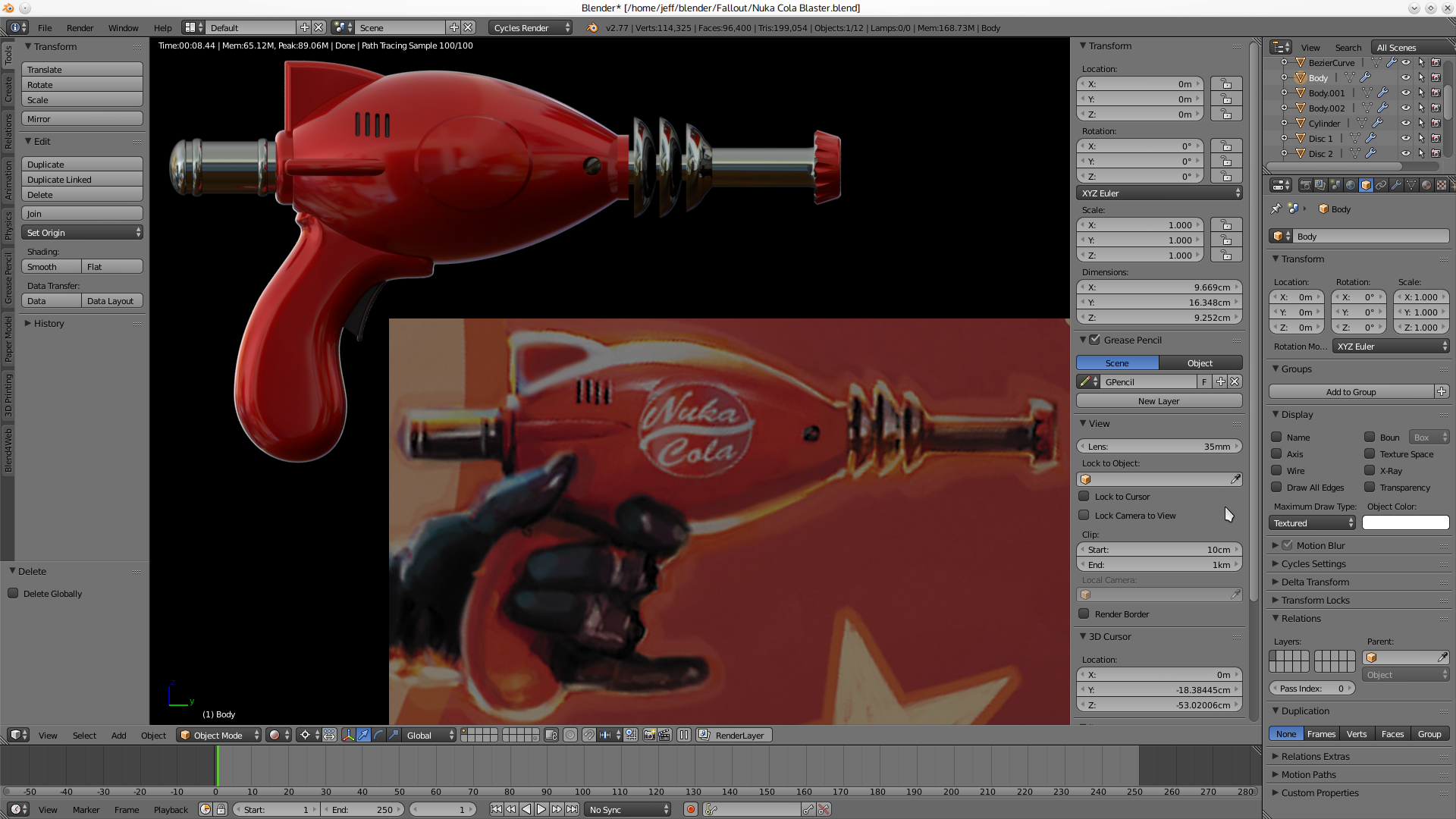This screenshot has width=1456, height=819.
Task: Enable the X-Ray display checkbox
Action: [x=1370, y=470]
